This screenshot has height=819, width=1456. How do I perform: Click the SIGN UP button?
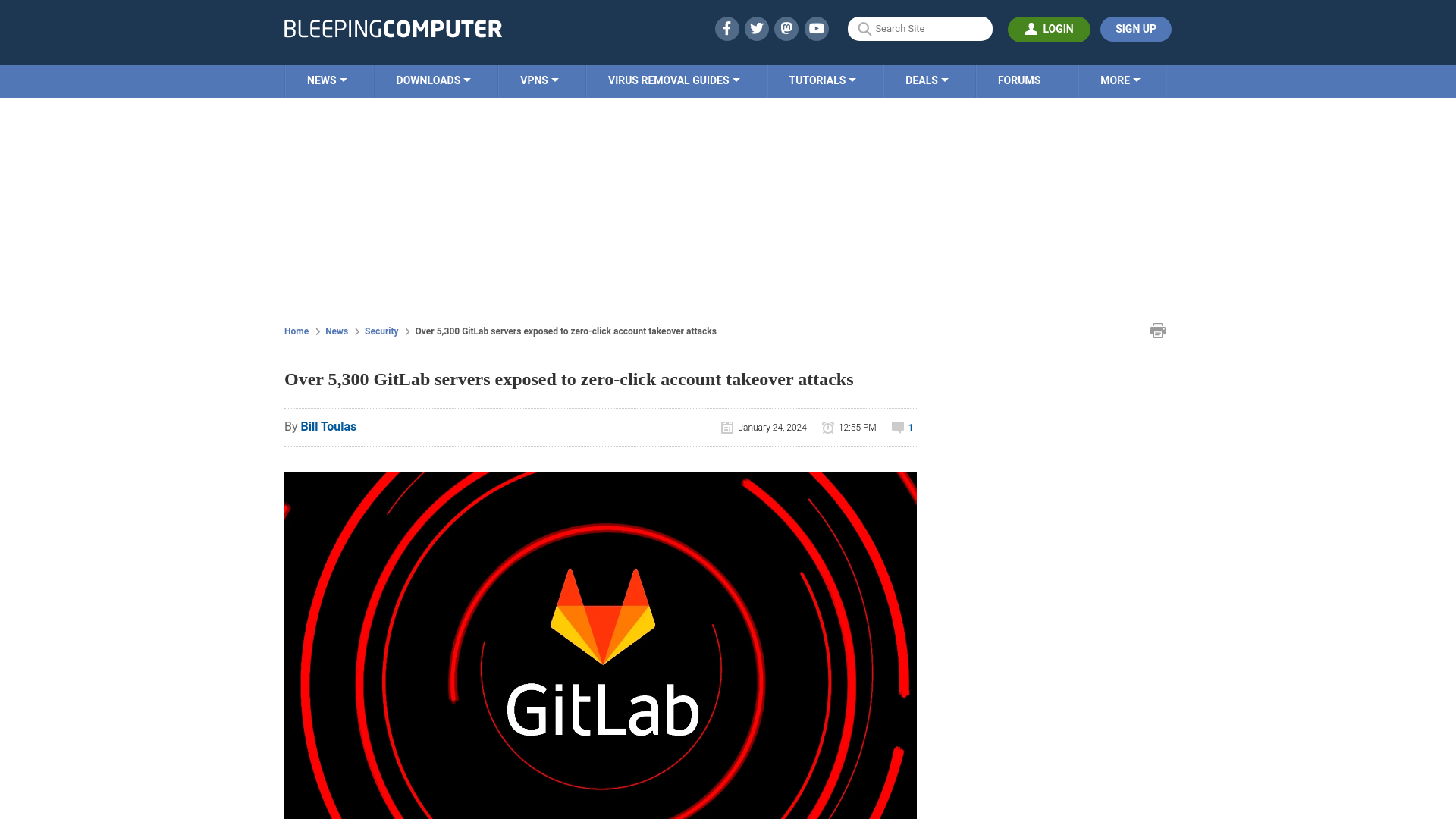(x=1136, y=29)
